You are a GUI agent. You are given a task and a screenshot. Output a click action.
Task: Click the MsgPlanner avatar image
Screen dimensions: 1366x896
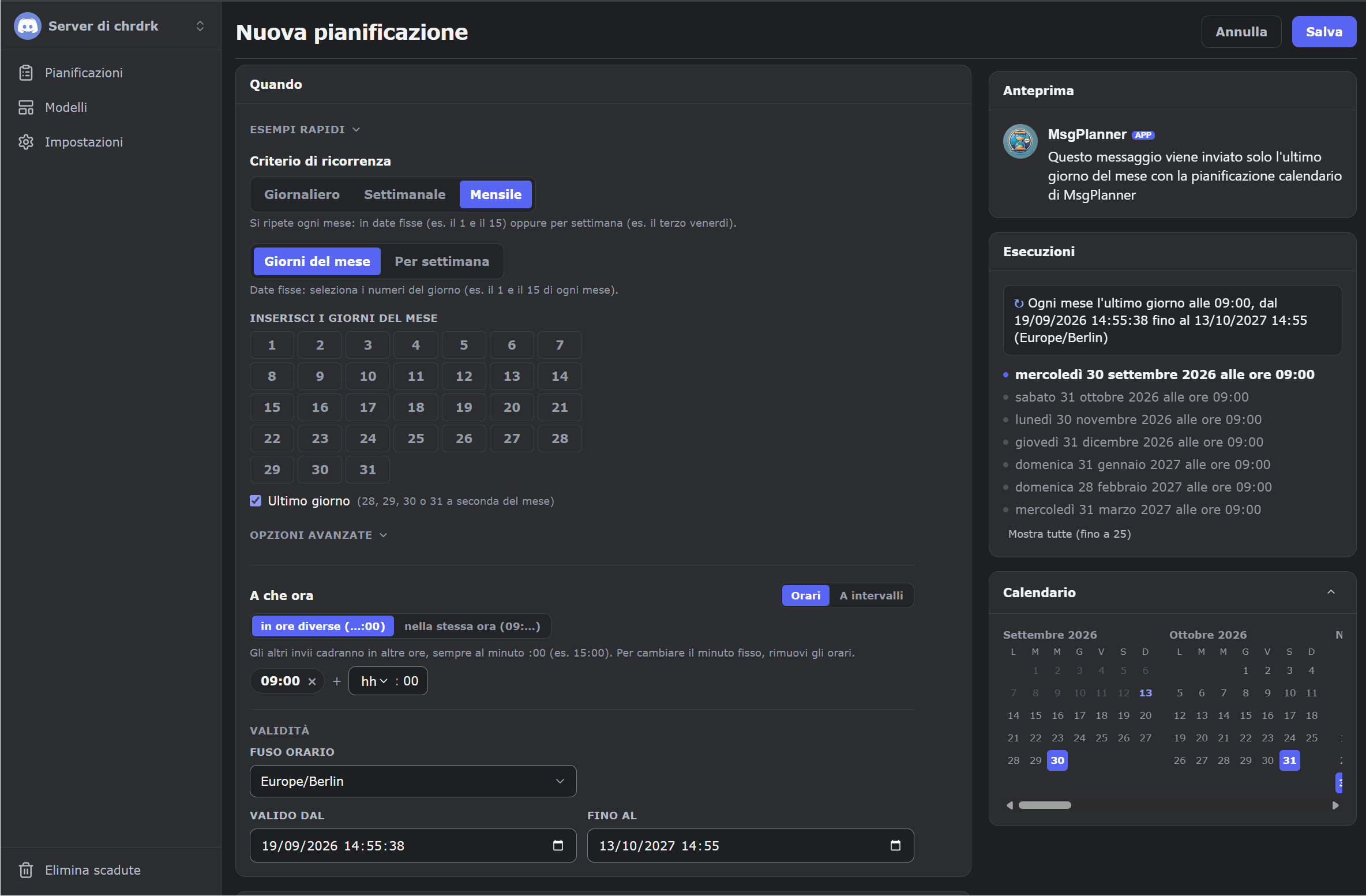pyautogui.click(x=1020, y=141)
